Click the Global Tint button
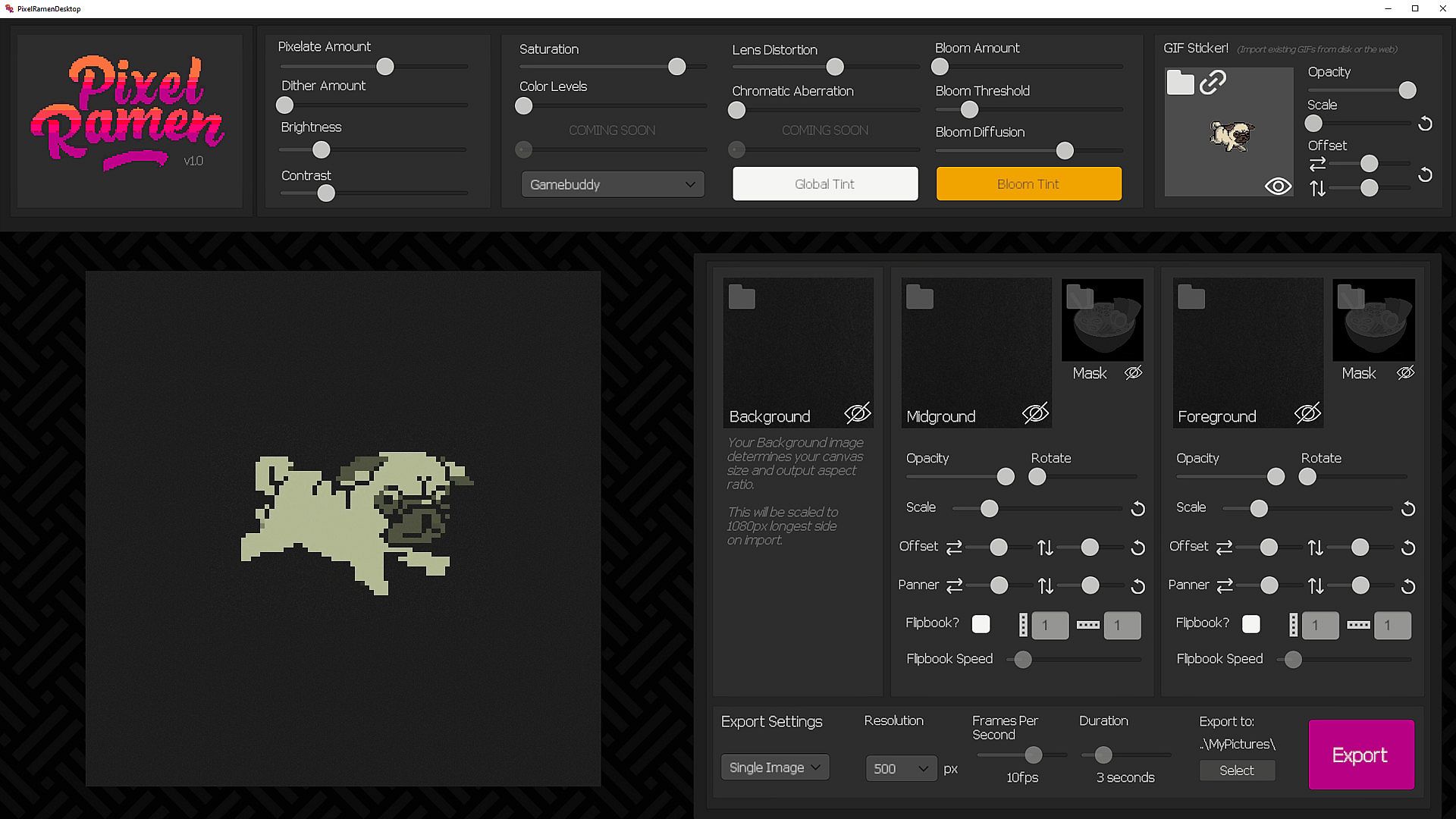The image size is (1456, 819). pyautogui.click(x=824, y=184)
